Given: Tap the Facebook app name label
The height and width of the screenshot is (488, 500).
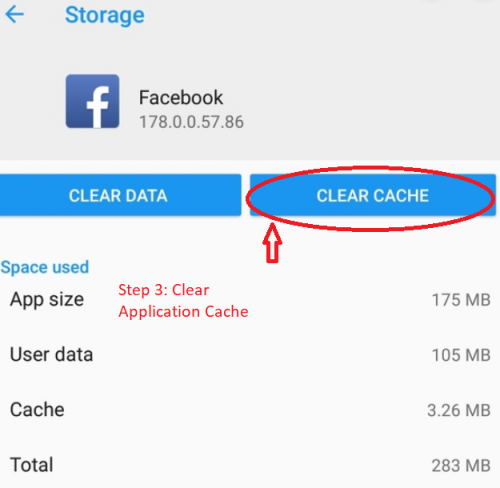Looking at the screenshot, I should coord(181,98).
